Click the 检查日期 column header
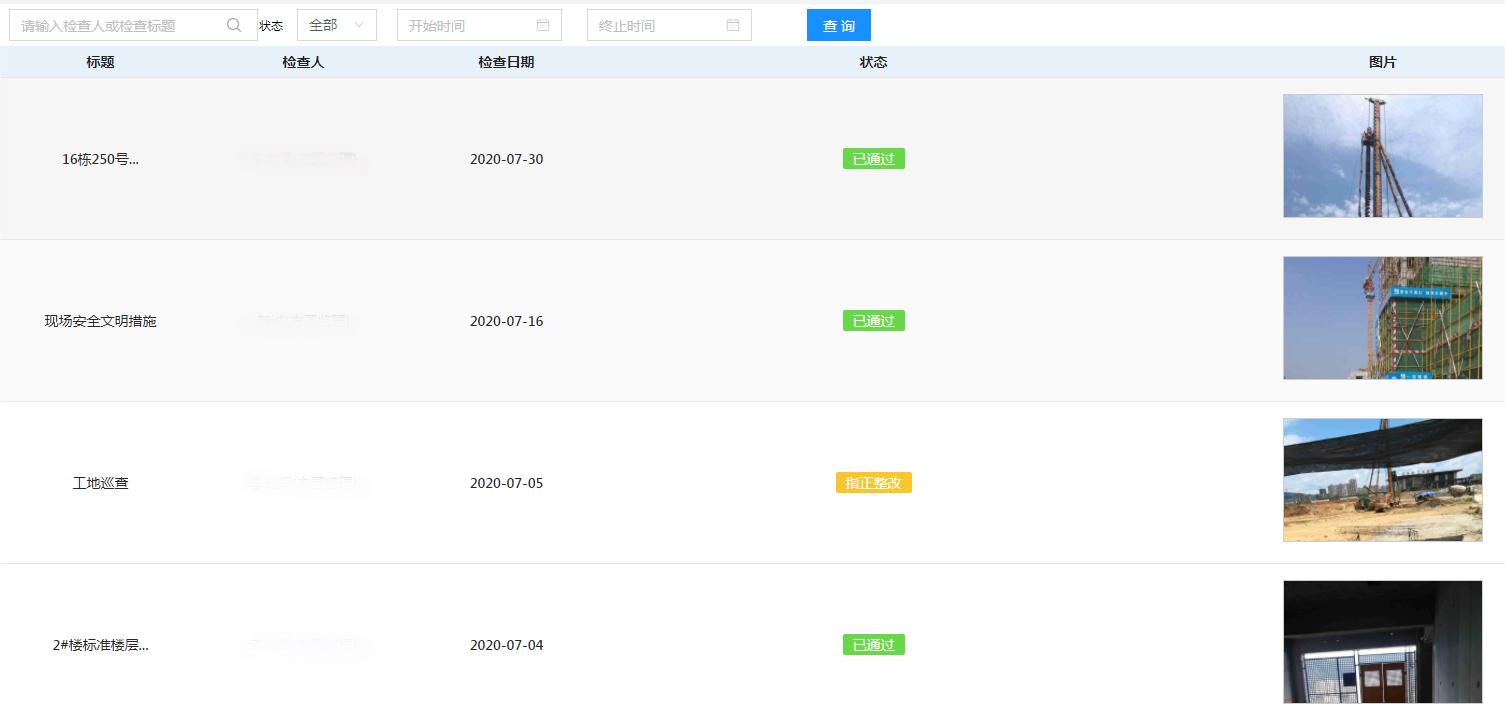Viewport: 1505px width, 713px height. (x=506, y=62)
